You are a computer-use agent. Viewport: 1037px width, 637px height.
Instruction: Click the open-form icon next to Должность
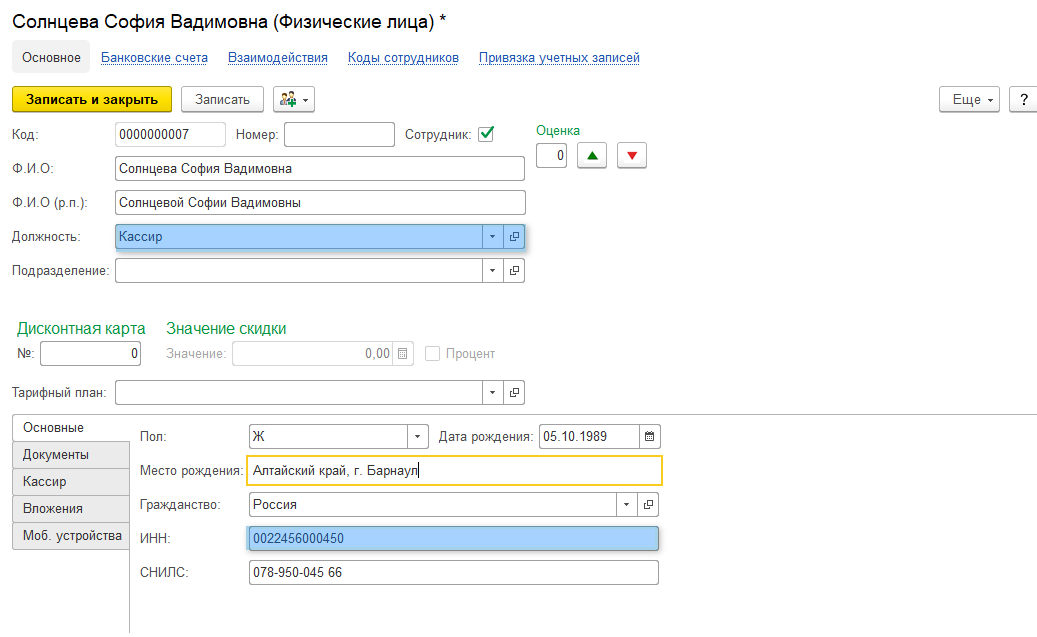514,237
